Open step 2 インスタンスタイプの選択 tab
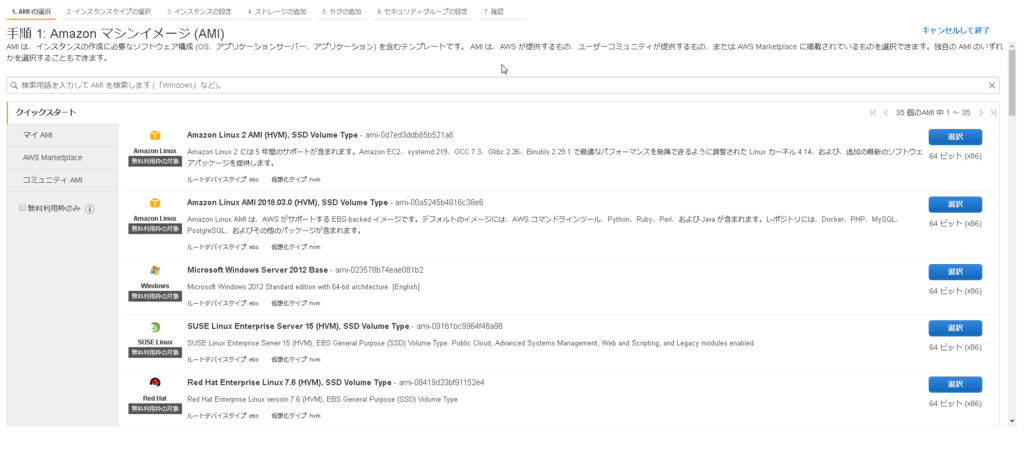1024x458 pixels. [108, 12]
